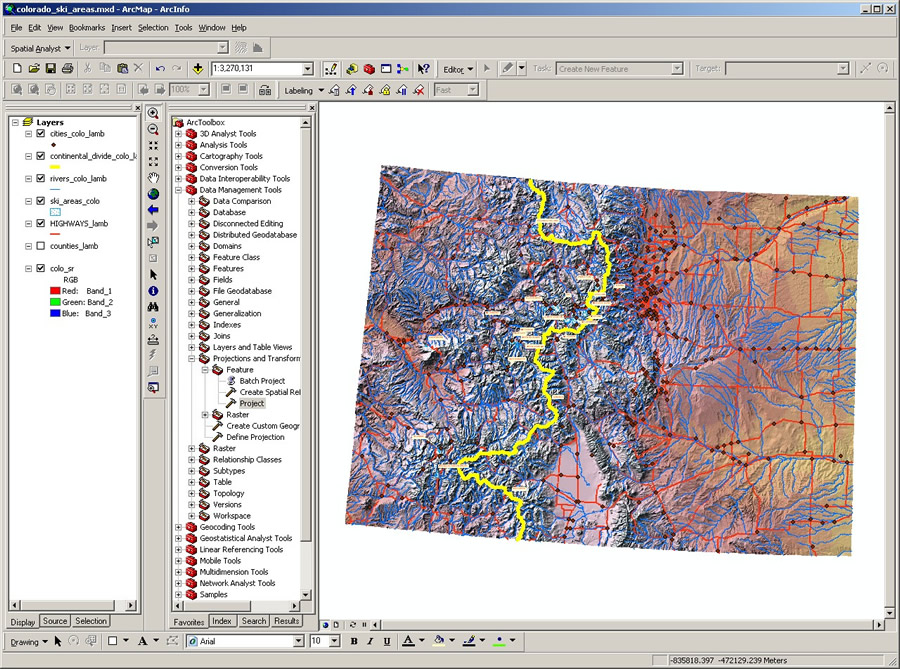900x669 pixels.
Task: Open the ArcToolbox Index tab
Action: point(222,621)
